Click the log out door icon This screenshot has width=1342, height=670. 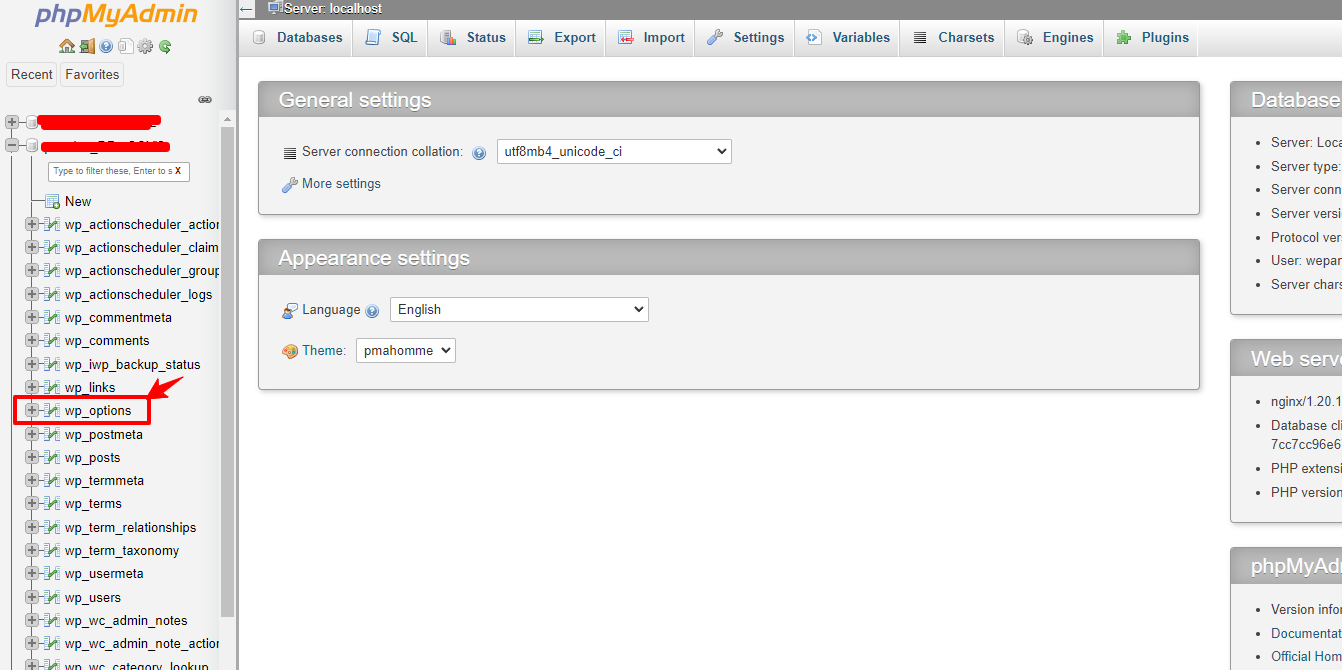pos(87,46)
